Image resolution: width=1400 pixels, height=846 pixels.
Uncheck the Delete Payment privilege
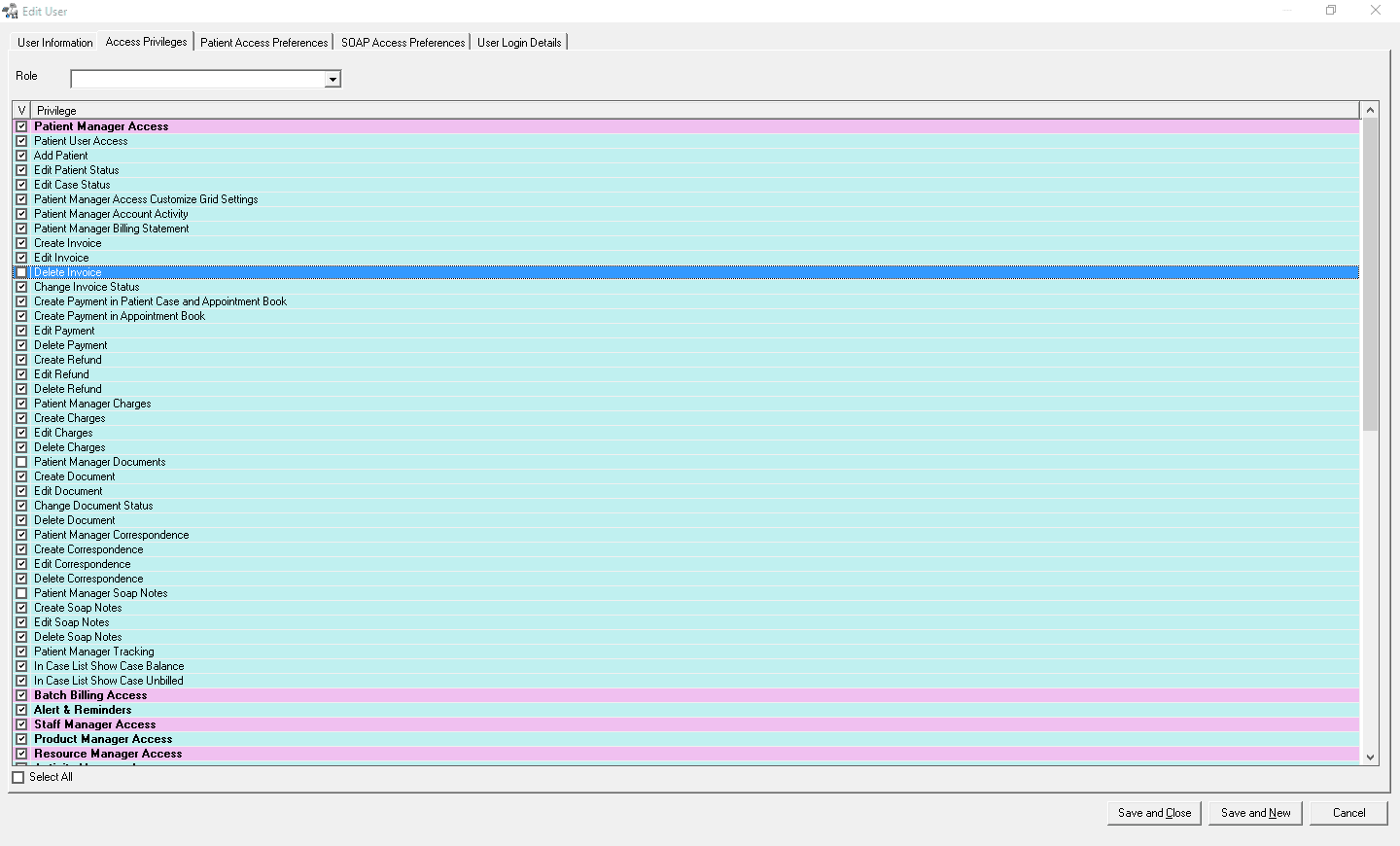pyautogui.click(x=21, y=345)
